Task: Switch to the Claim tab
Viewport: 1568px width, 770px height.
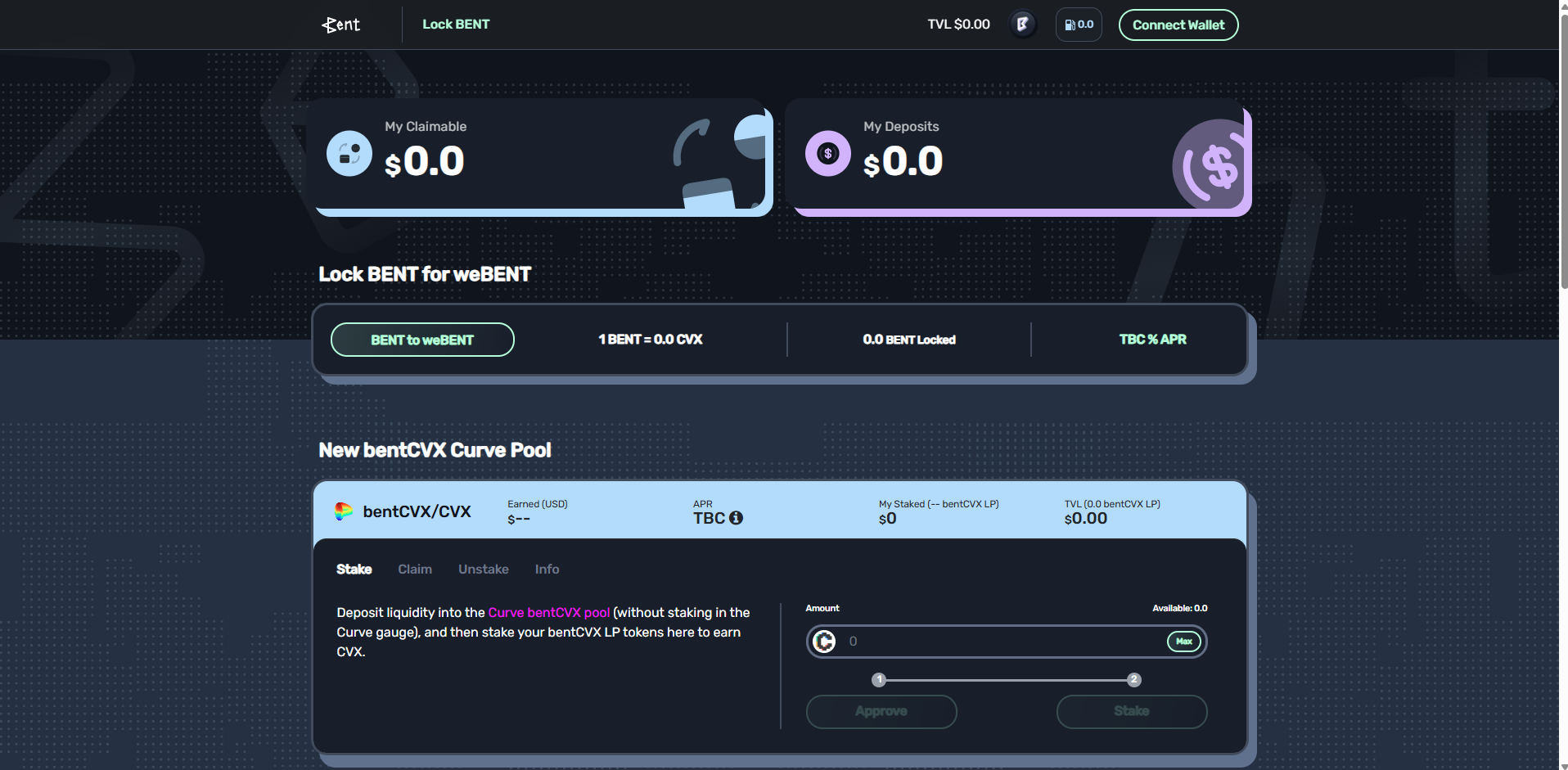Action: point(415,570)
